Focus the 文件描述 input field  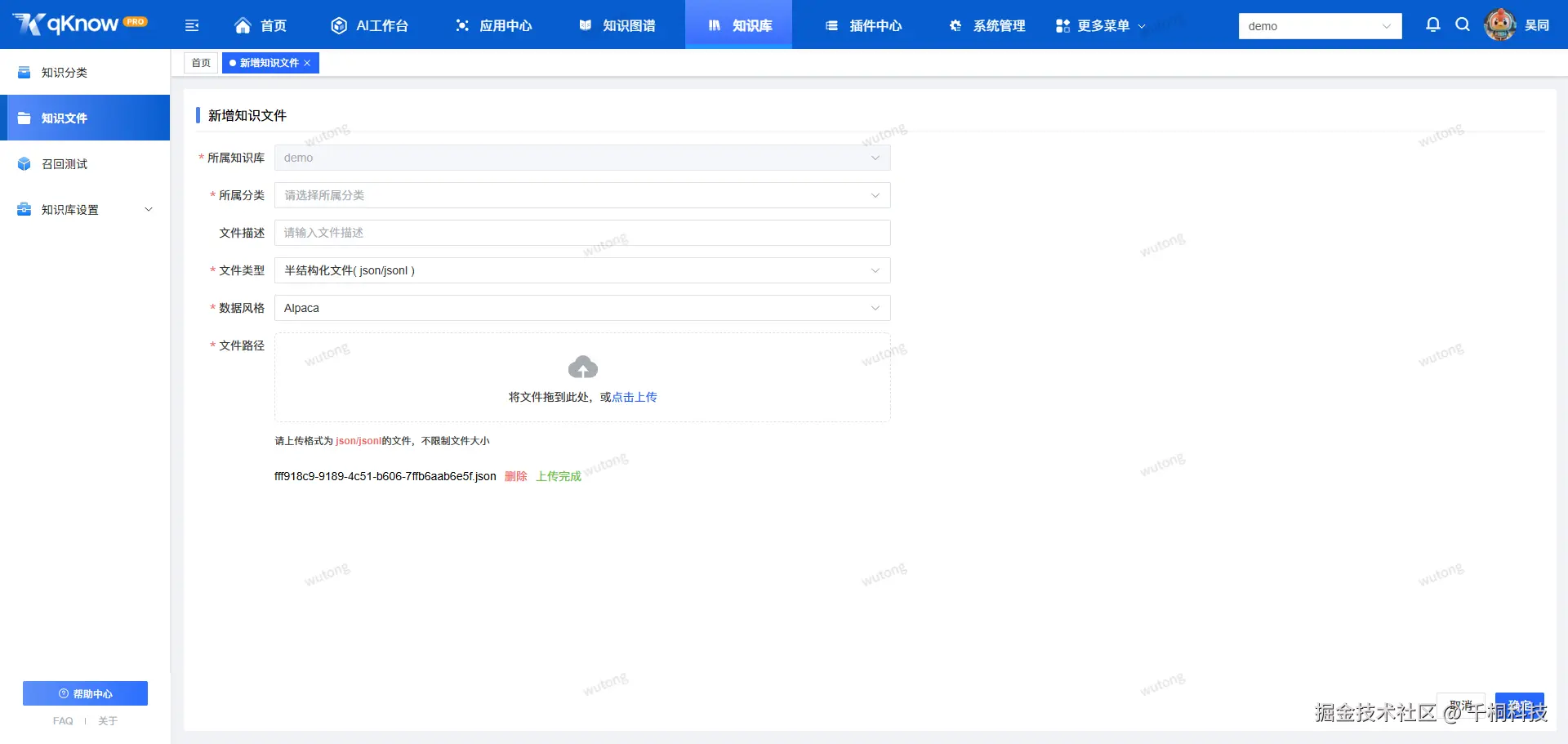click(582, 233)
